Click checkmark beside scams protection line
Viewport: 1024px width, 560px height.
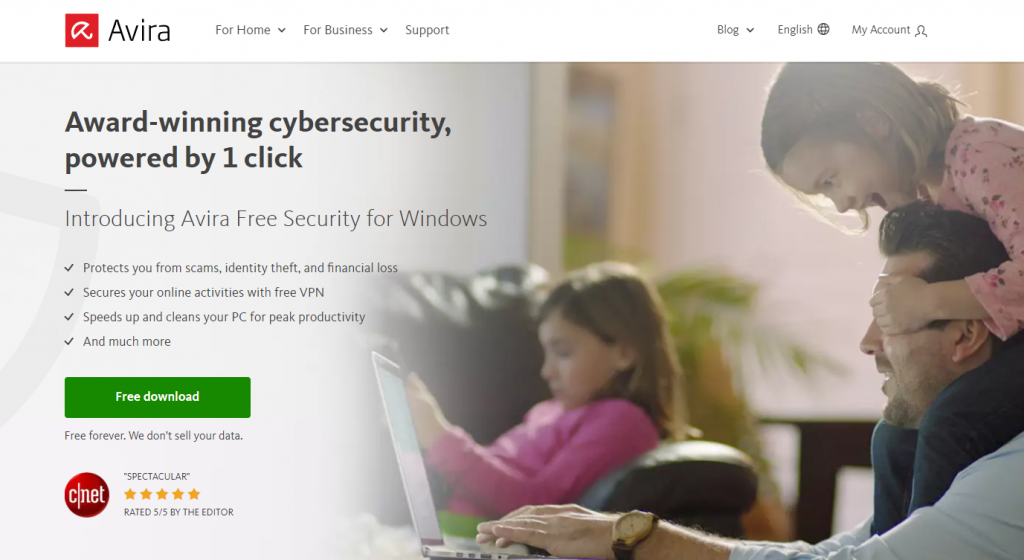tap(69, 268)
